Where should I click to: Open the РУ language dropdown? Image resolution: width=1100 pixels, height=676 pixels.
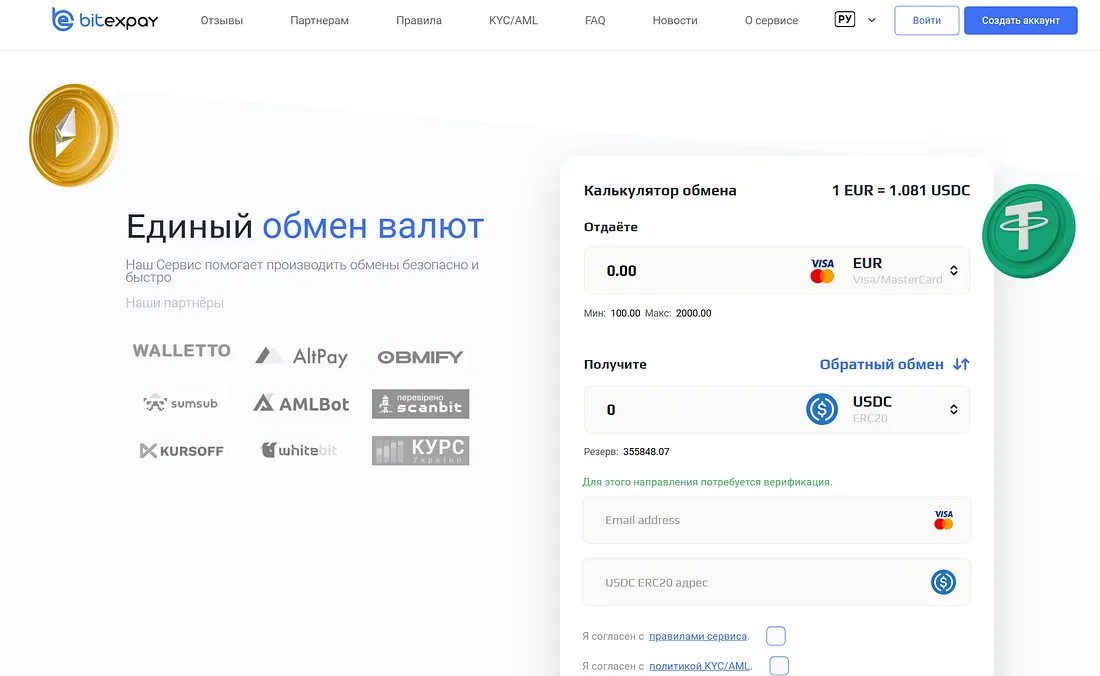point(845,20)
